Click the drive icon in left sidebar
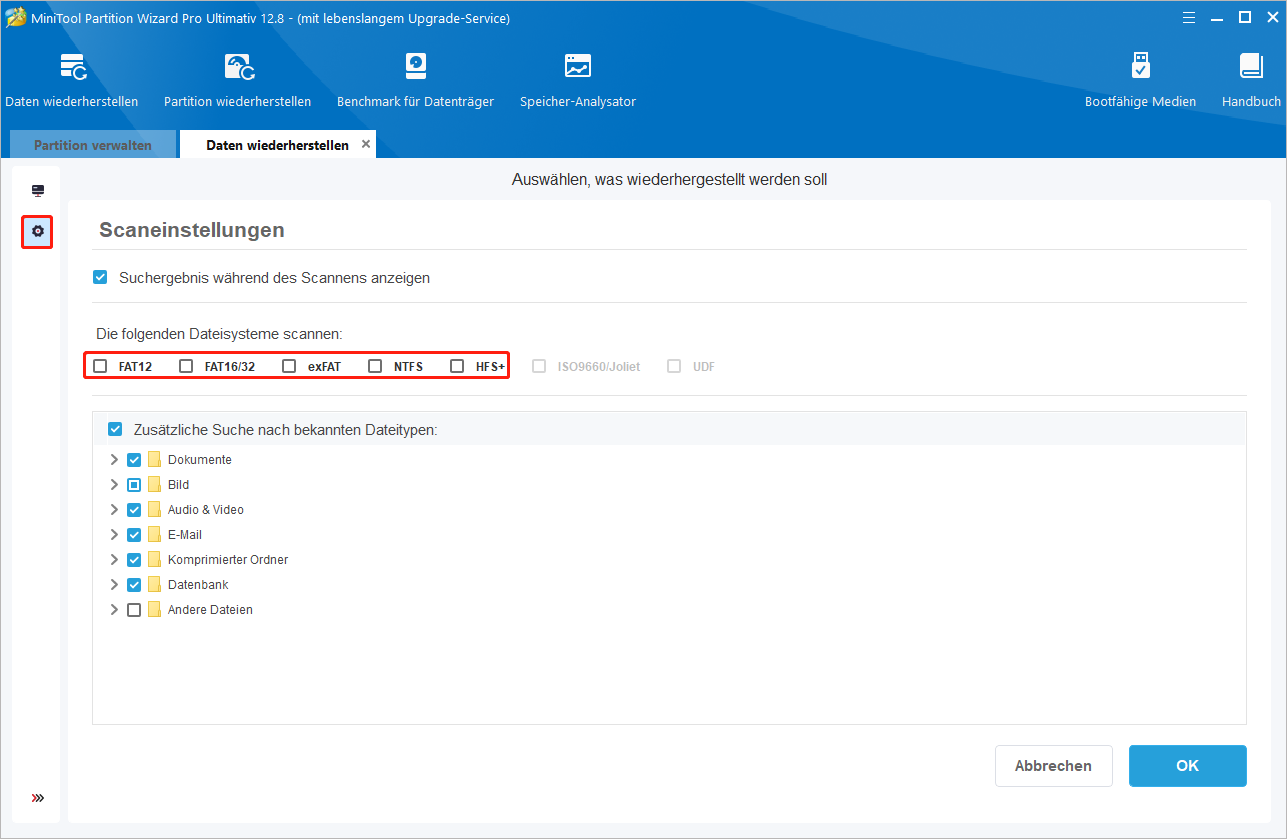Viewport: 1287px width, 839px height. pyautogui.click(x=38, y=190)
